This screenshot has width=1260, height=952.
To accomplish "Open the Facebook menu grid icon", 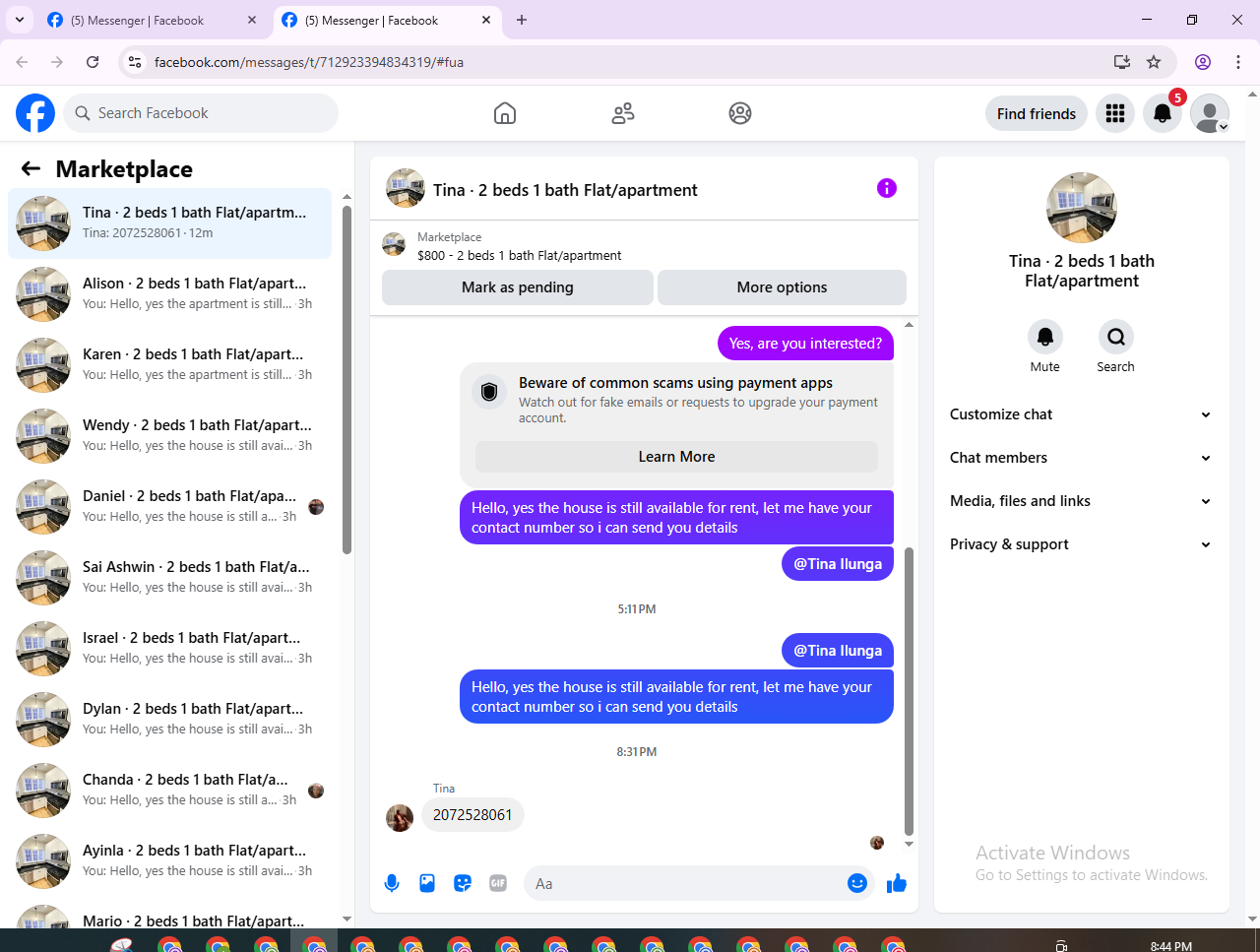I will [x=1115, y=113].
